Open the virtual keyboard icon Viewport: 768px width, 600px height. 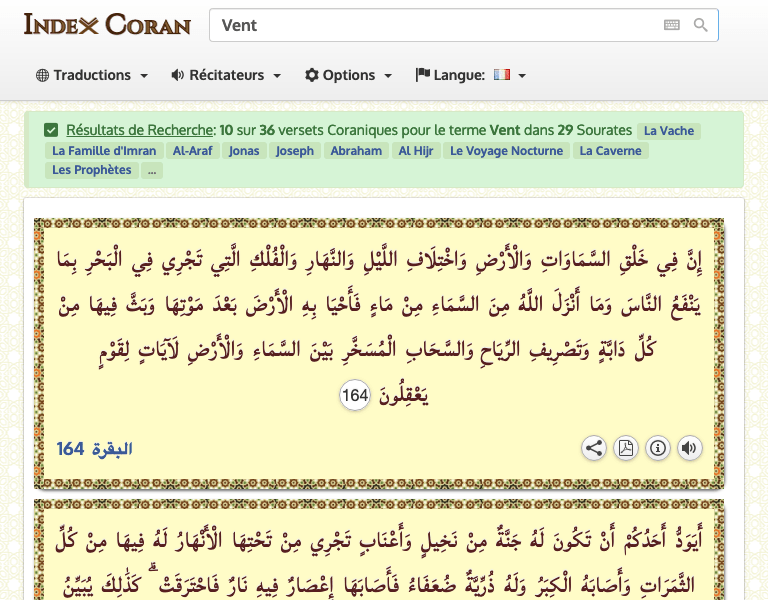tap(672, 25)
